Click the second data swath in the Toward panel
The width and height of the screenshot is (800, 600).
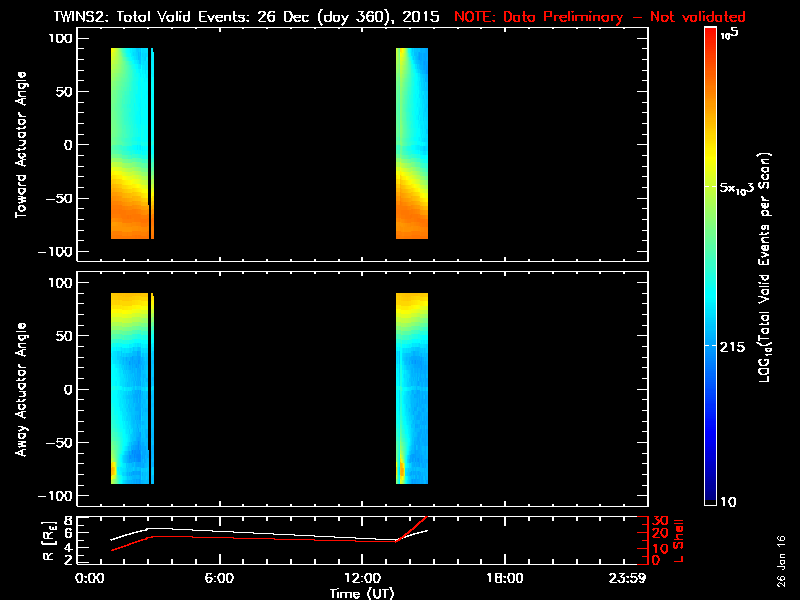click(412, 144)
